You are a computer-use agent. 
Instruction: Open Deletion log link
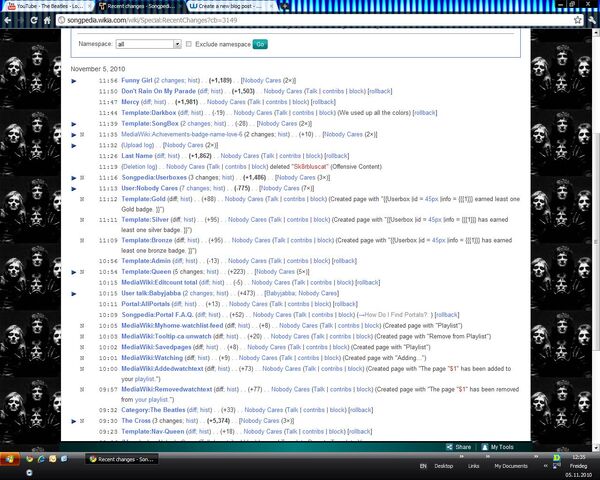pos(140,167)
